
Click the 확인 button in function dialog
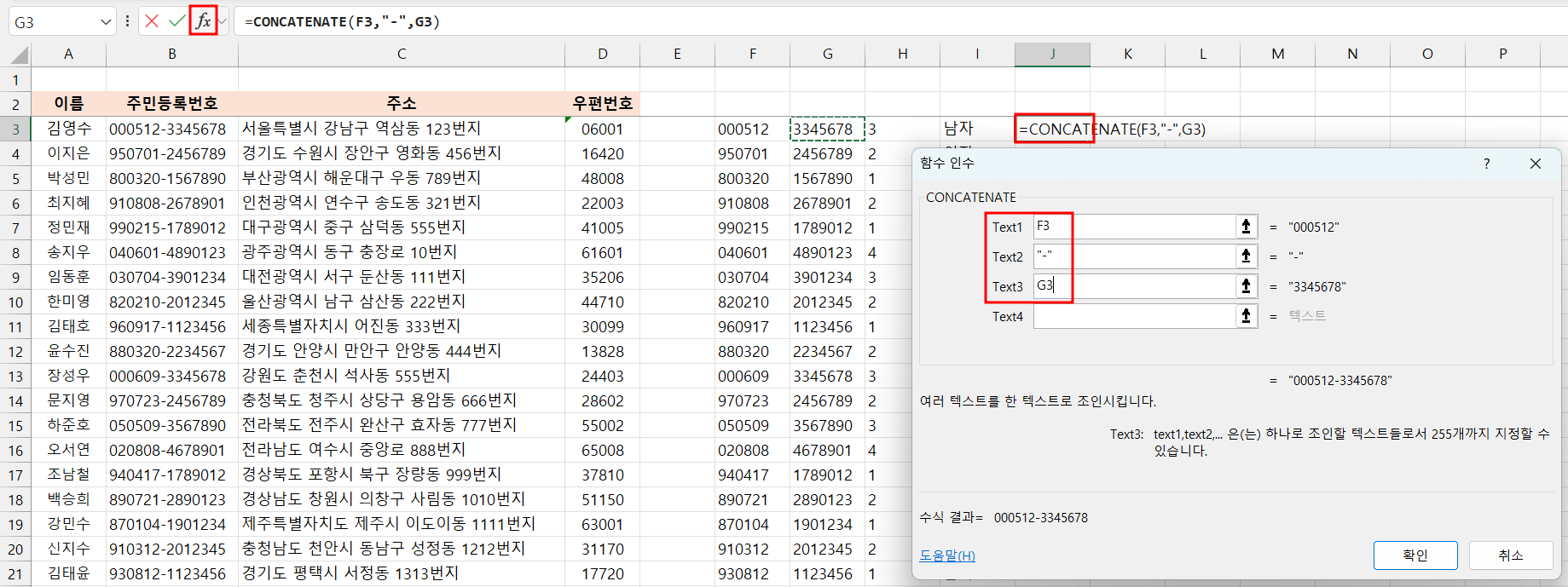[1415, 555]
